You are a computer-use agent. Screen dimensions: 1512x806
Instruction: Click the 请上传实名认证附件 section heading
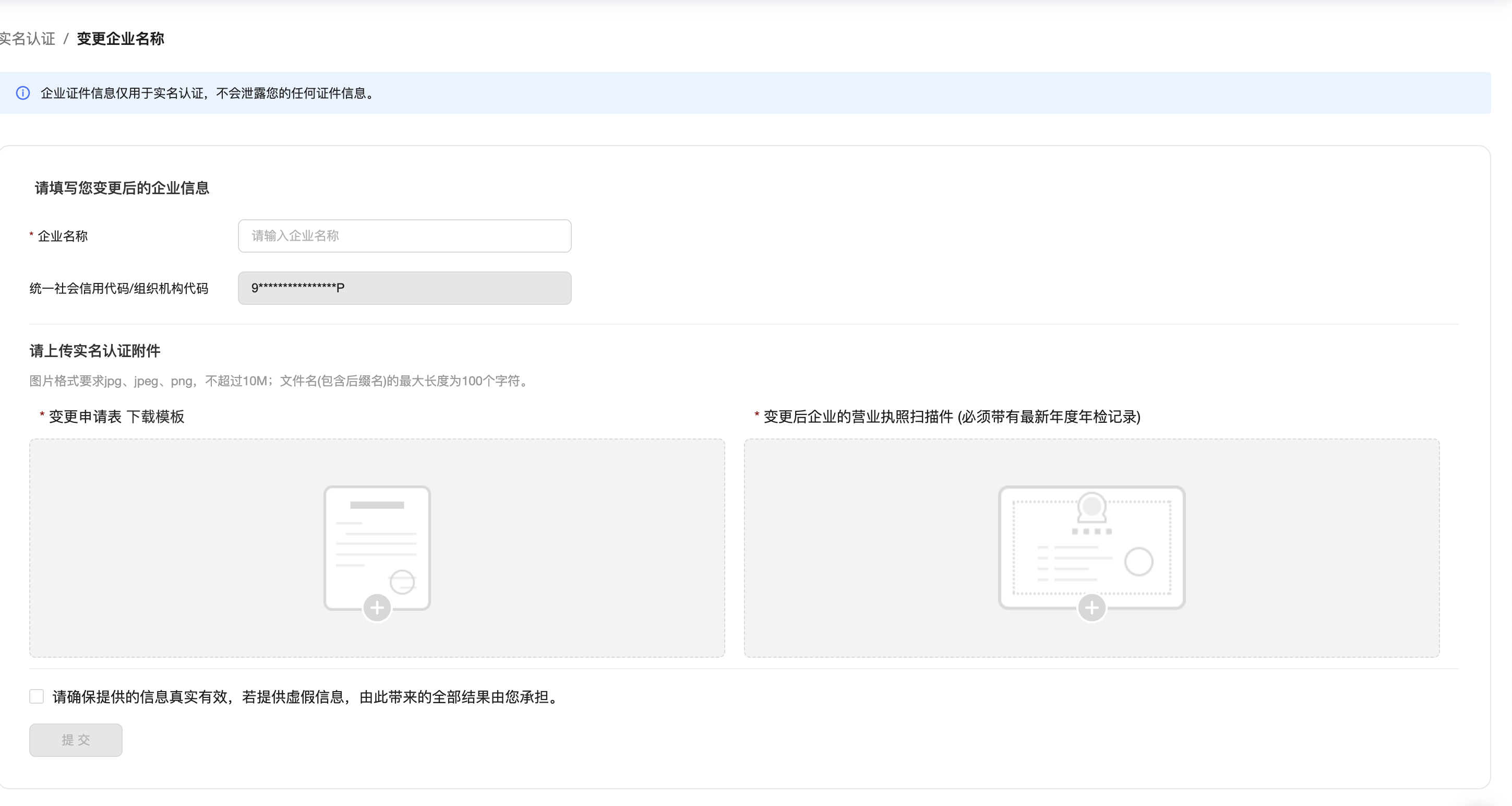coord(95,351)
